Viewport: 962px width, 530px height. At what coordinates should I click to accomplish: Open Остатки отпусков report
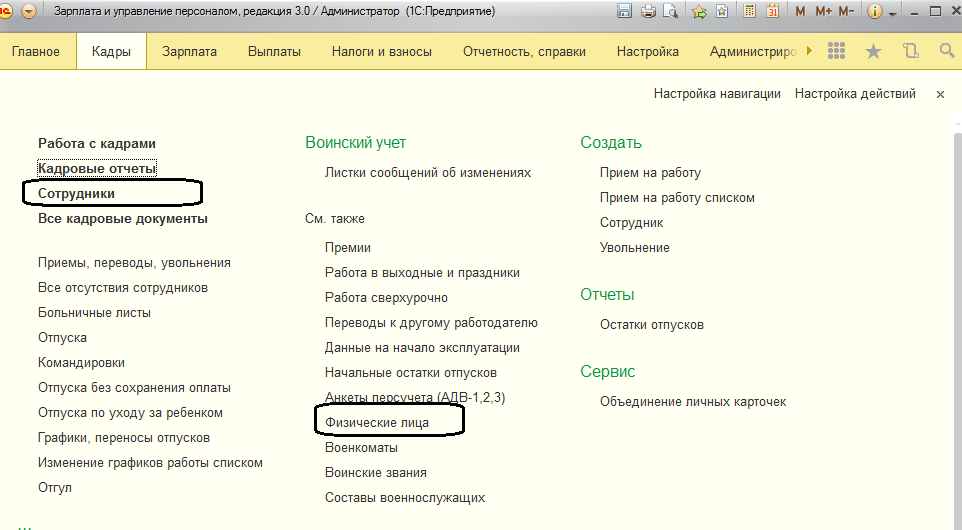point(652,325)
